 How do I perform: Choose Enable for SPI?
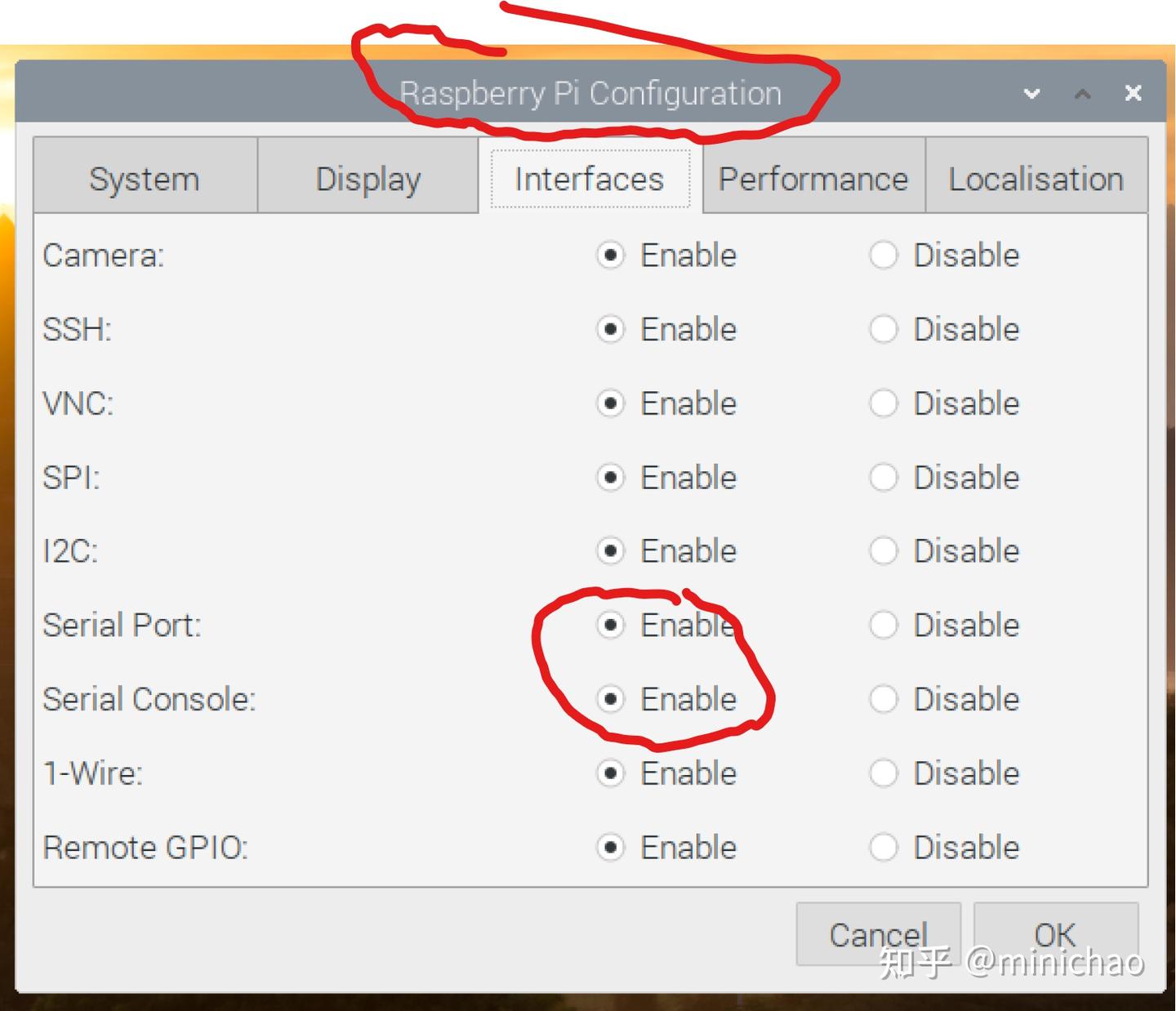610,477
